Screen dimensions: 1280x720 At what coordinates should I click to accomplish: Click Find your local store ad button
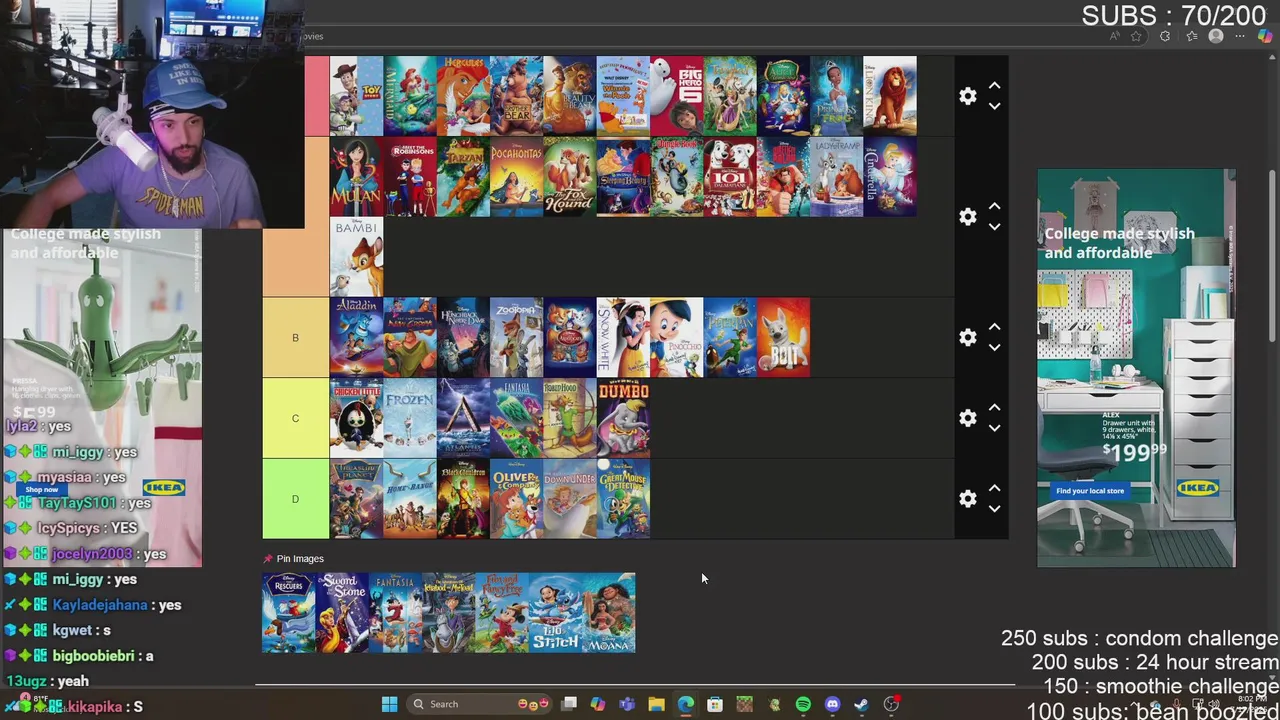tap(1090, 490)
